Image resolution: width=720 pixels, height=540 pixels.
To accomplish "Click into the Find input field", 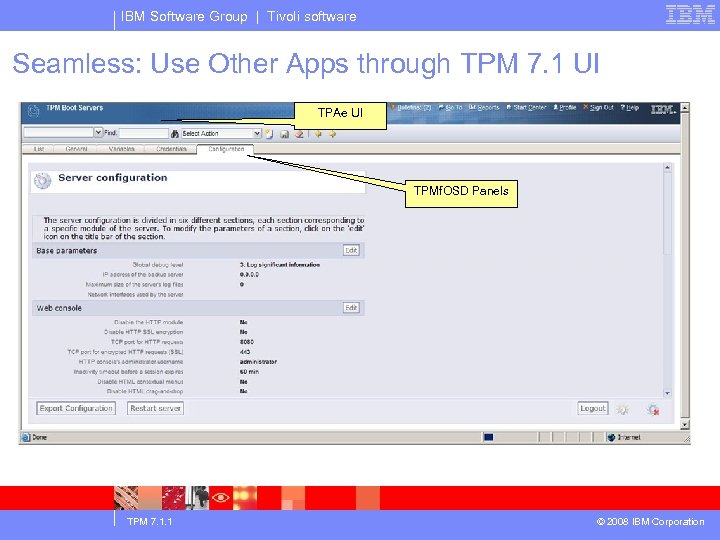I will [x=144, y=133].
